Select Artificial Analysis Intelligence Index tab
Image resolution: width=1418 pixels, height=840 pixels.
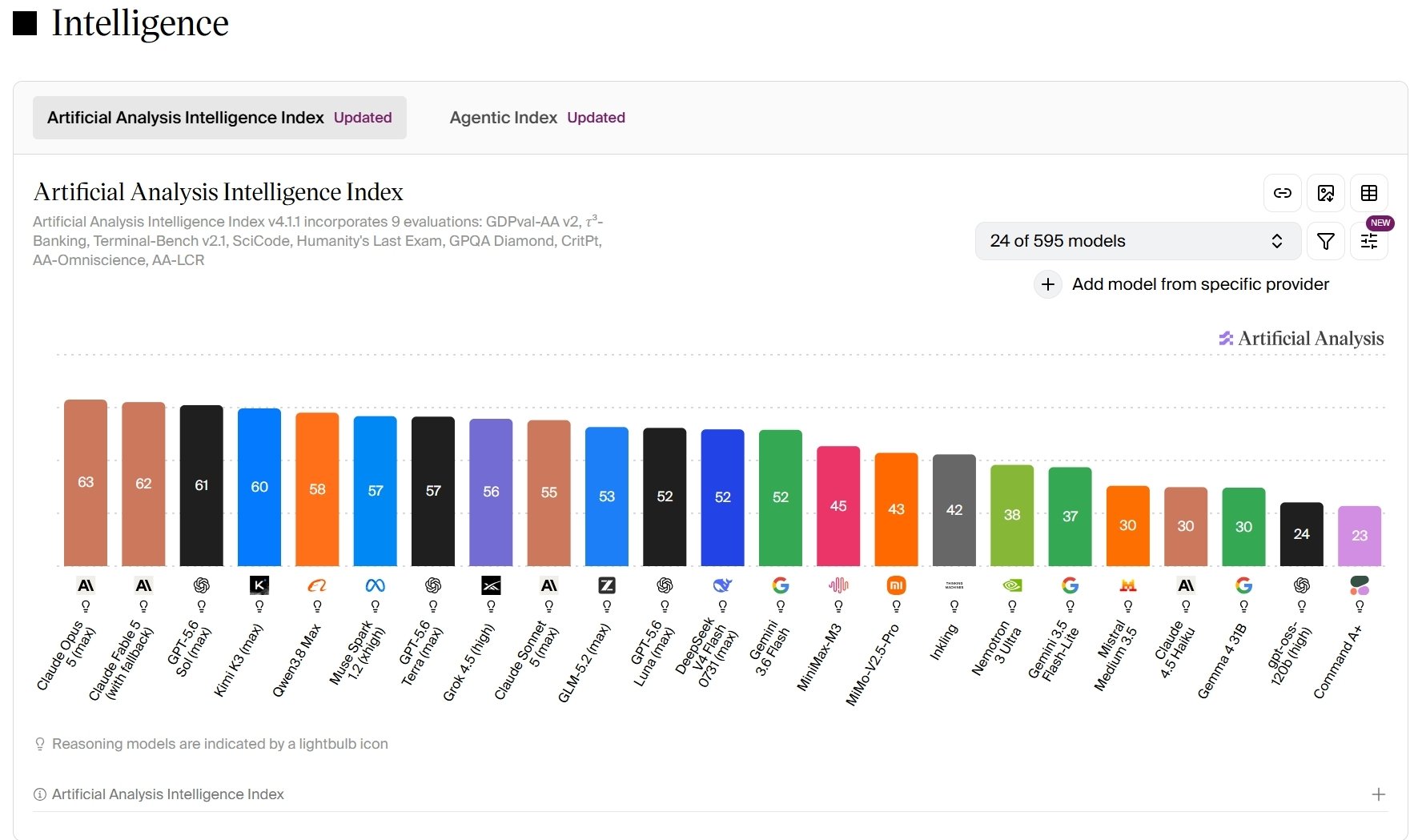click(x=219, y=118)
